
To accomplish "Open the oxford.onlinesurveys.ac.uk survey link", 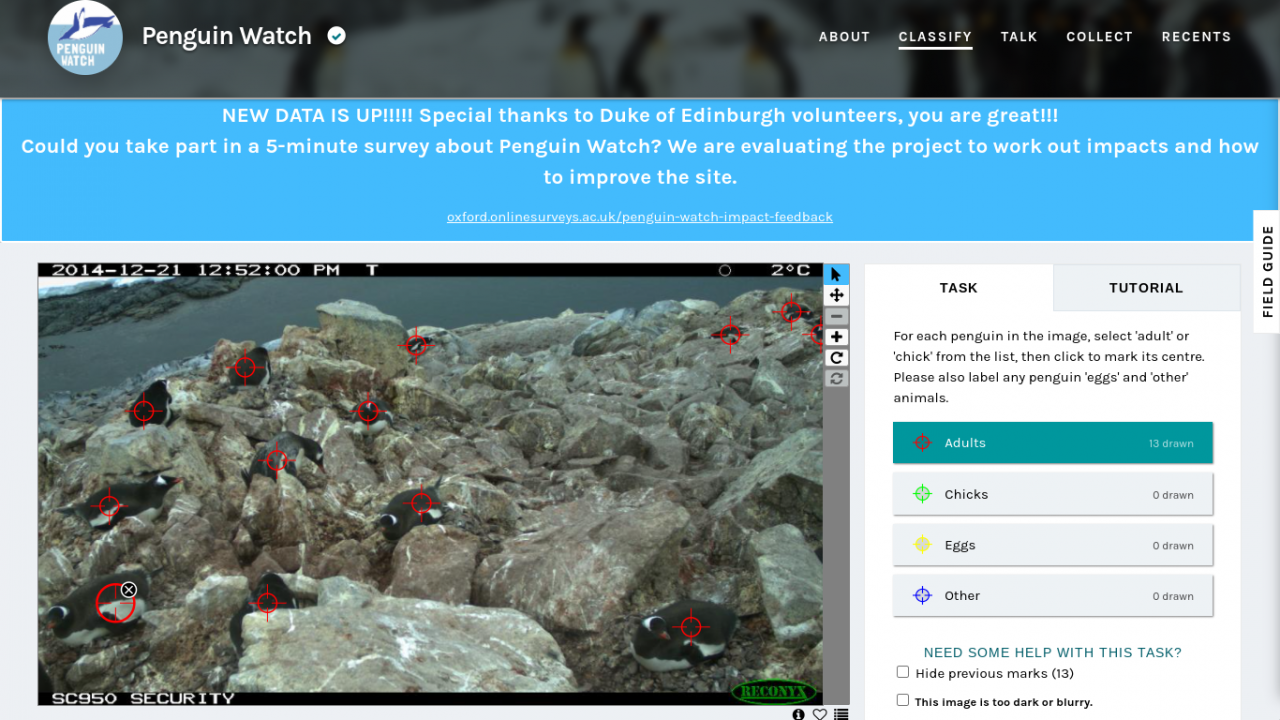I will pyautogui.click(x=640, y=217).
